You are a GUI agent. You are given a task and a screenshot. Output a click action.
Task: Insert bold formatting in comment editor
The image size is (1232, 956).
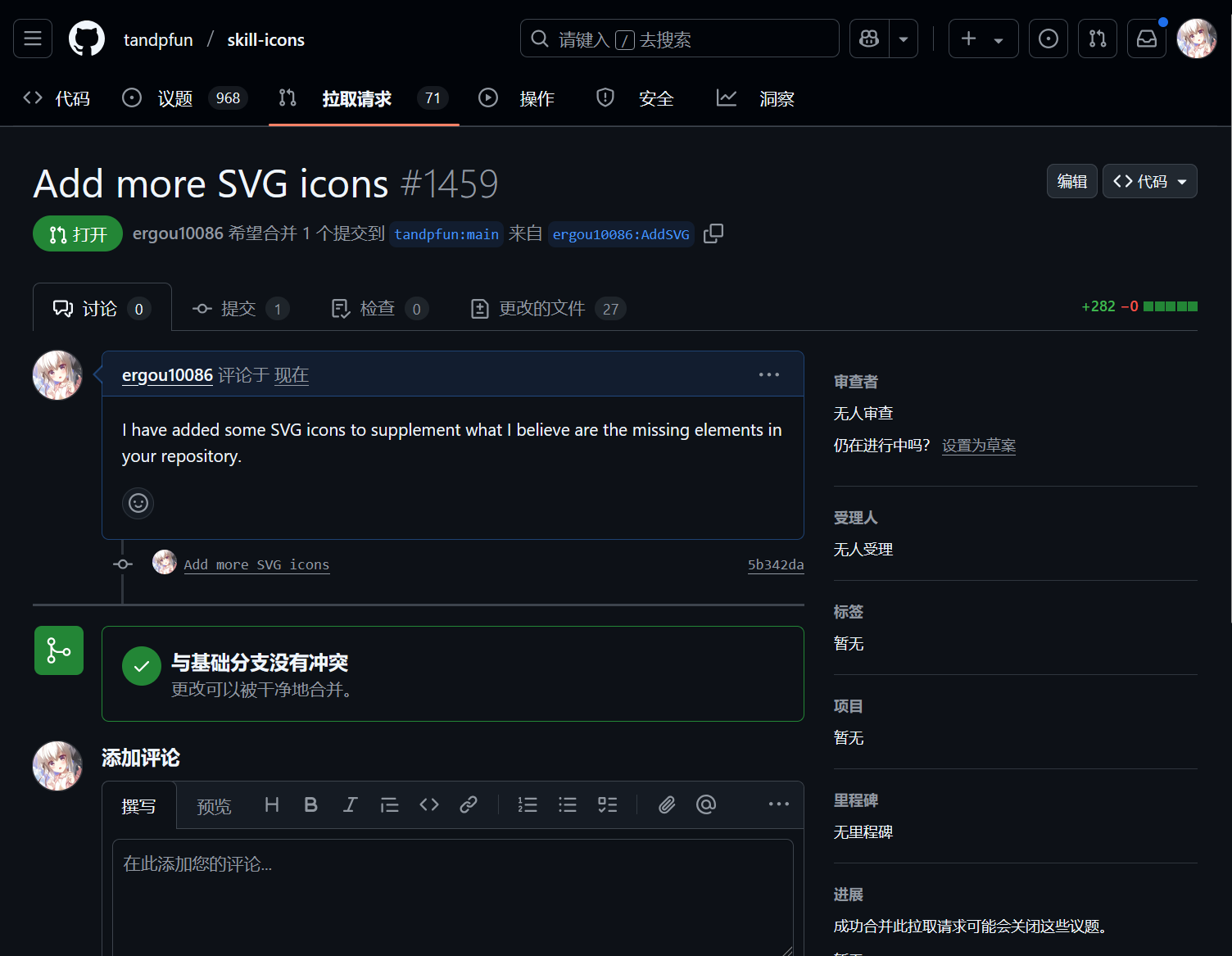point(310,805)
